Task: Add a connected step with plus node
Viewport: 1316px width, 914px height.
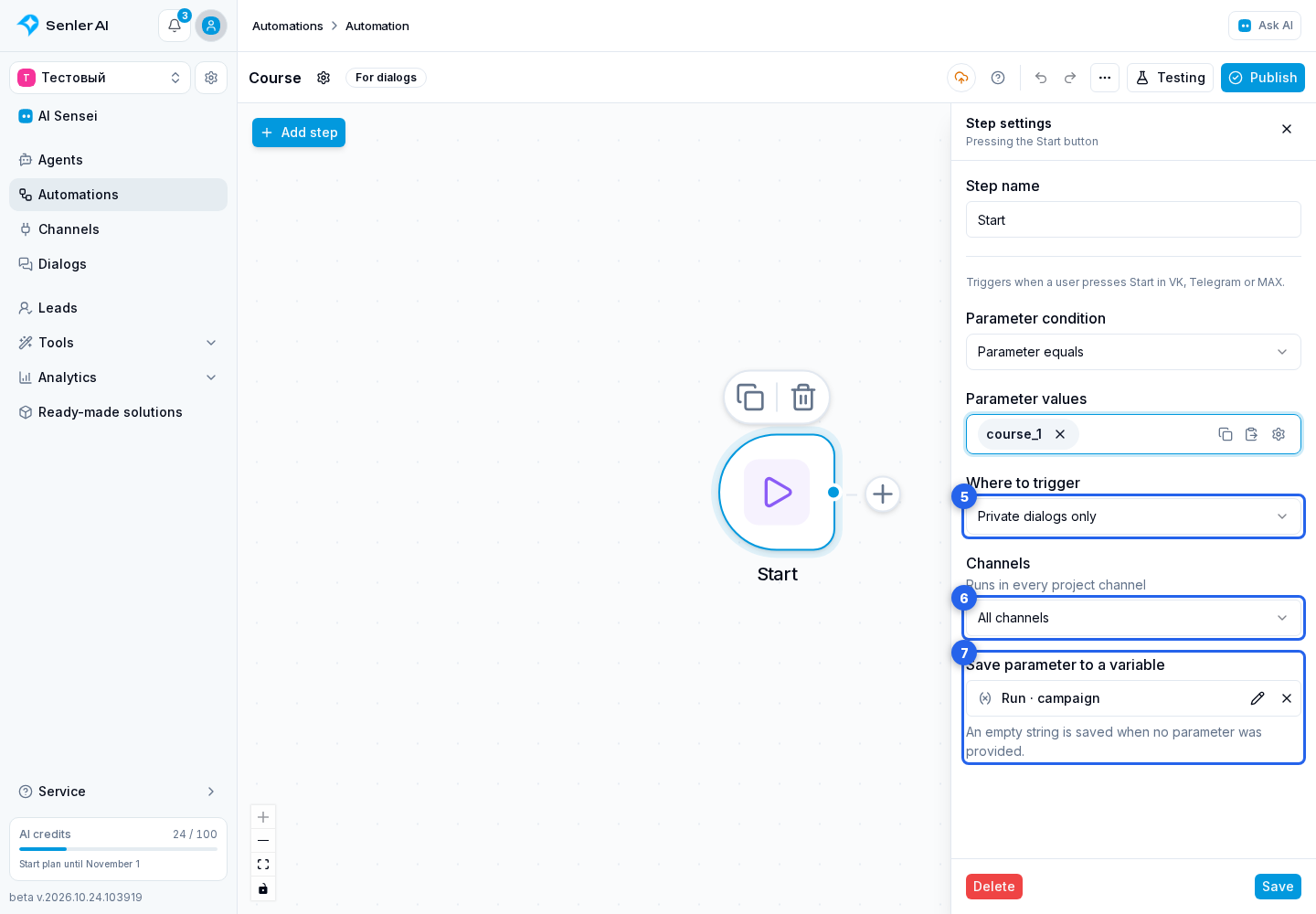Action: click(x=883, y=494)
